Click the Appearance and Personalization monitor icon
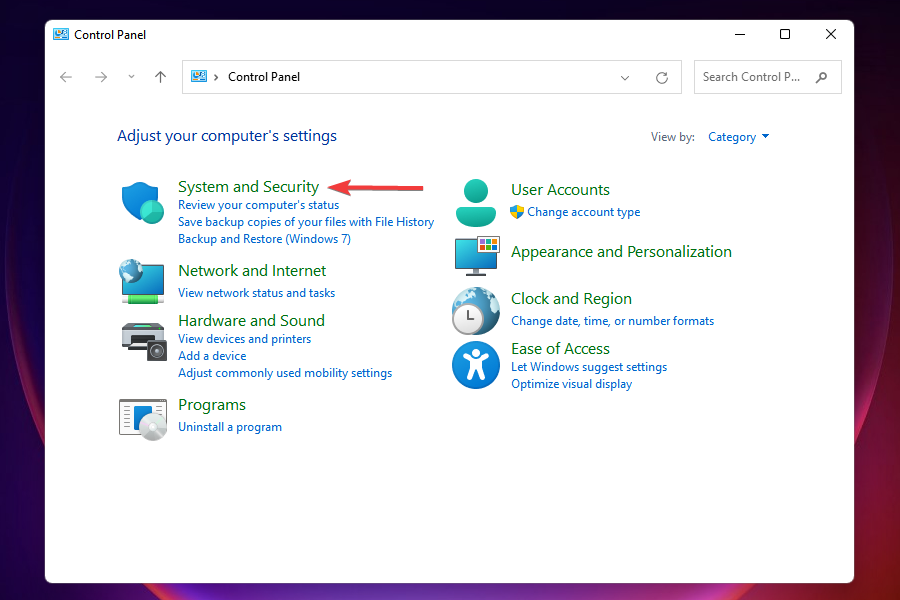The width and height of the screenshot is (900, 600). coord(477,256)
